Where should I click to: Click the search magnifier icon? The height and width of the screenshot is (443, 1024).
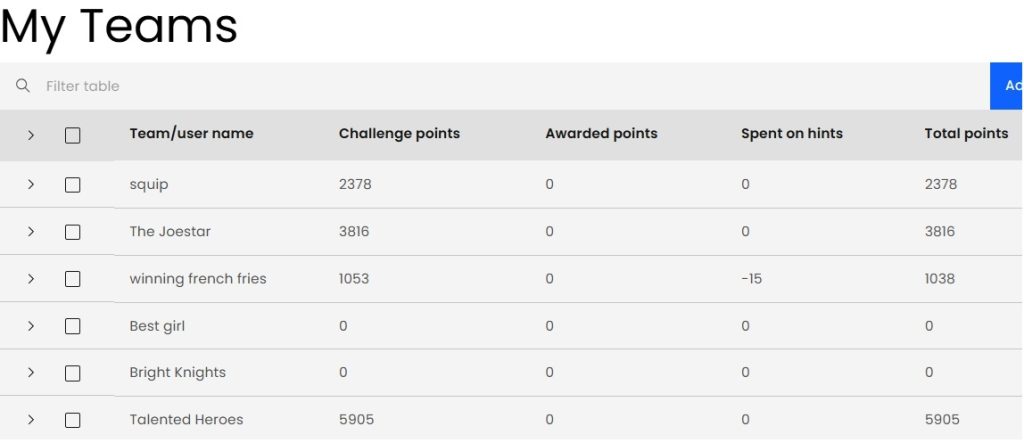coord(22,86)
